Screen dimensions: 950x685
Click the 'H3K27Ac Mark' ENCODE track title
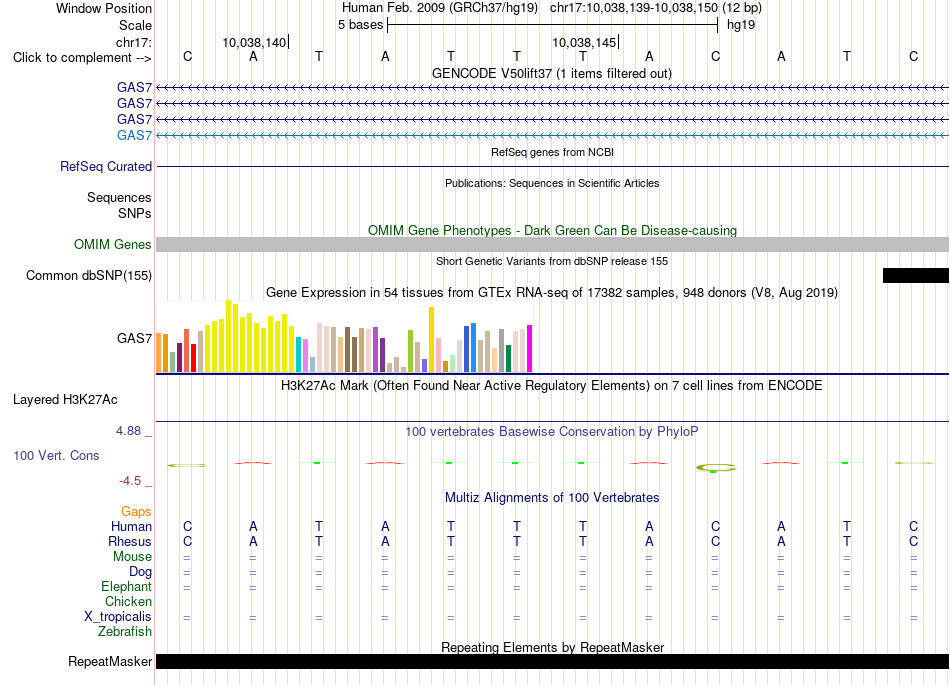click(x=552, y=385)
